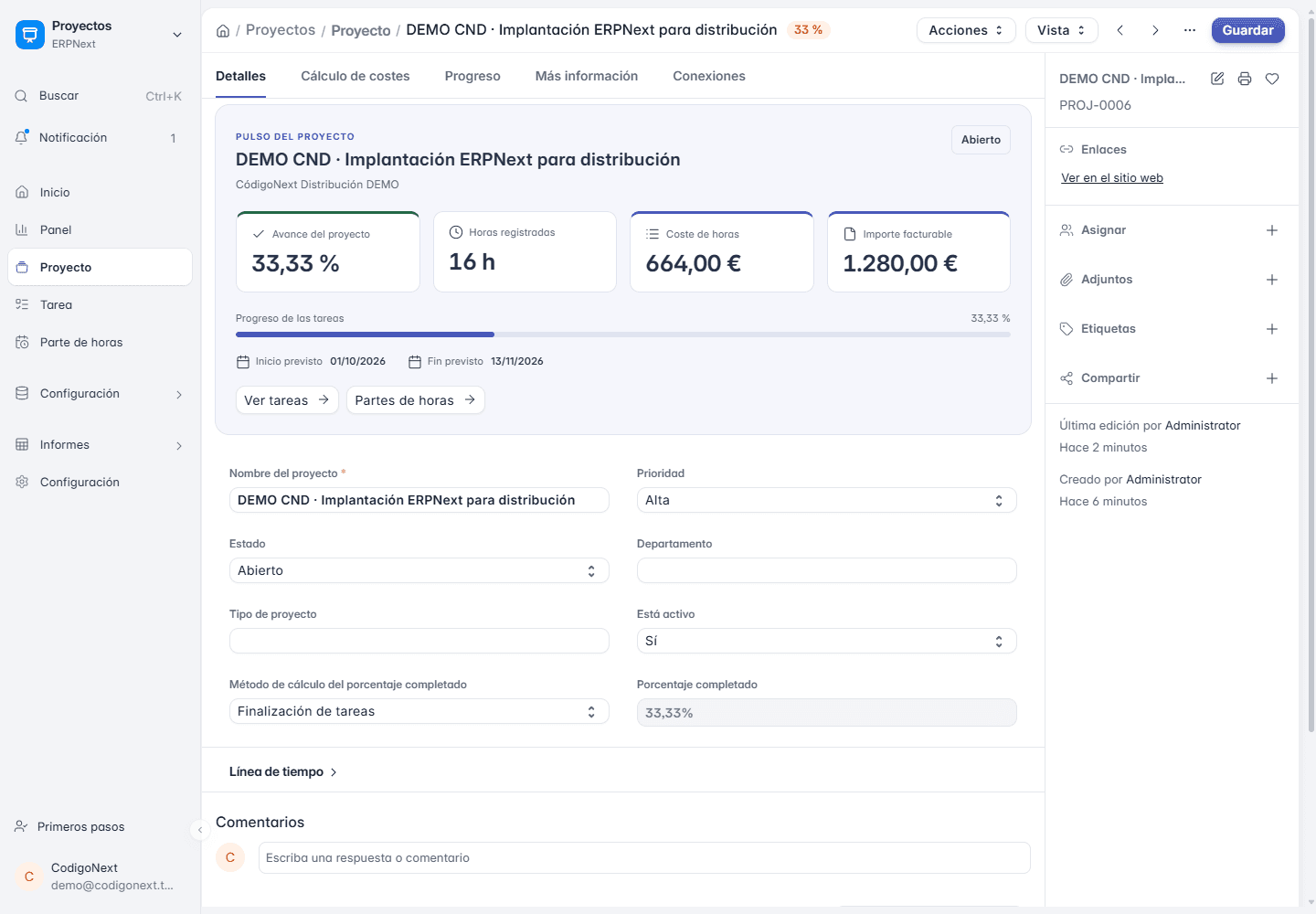
Task: Print the project document
Action: pos(1245,79)
